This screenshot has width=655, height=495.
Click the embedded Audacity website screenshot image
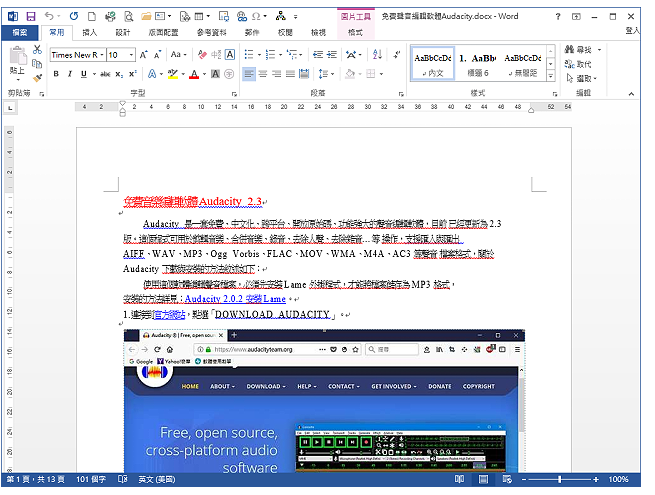pos(325,401)
